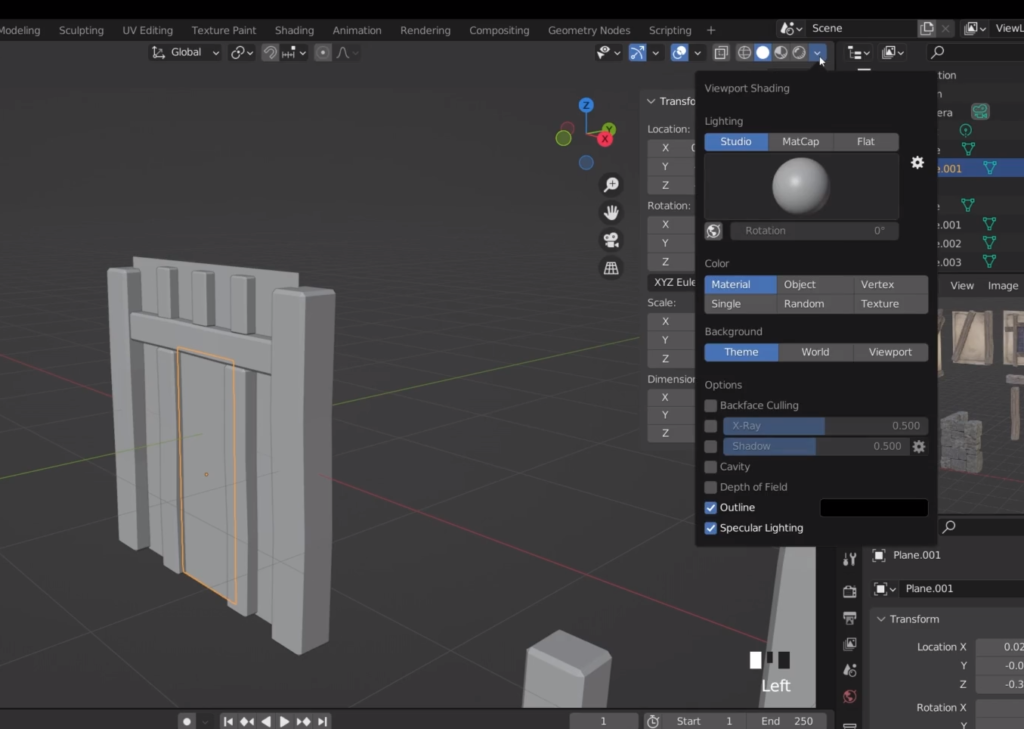Select Material Preview shading mode

coord(780,53)
